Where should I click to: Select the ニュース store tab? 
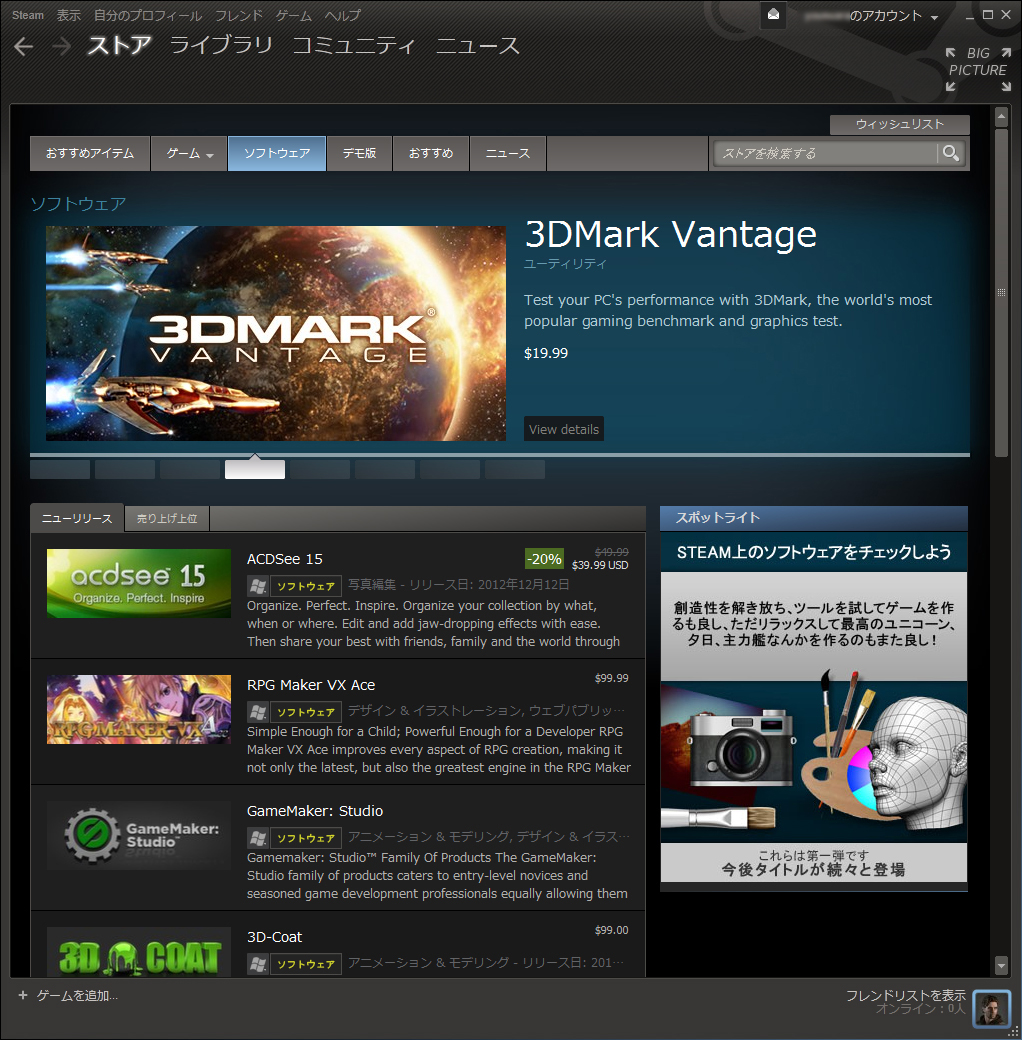[508, 154]
